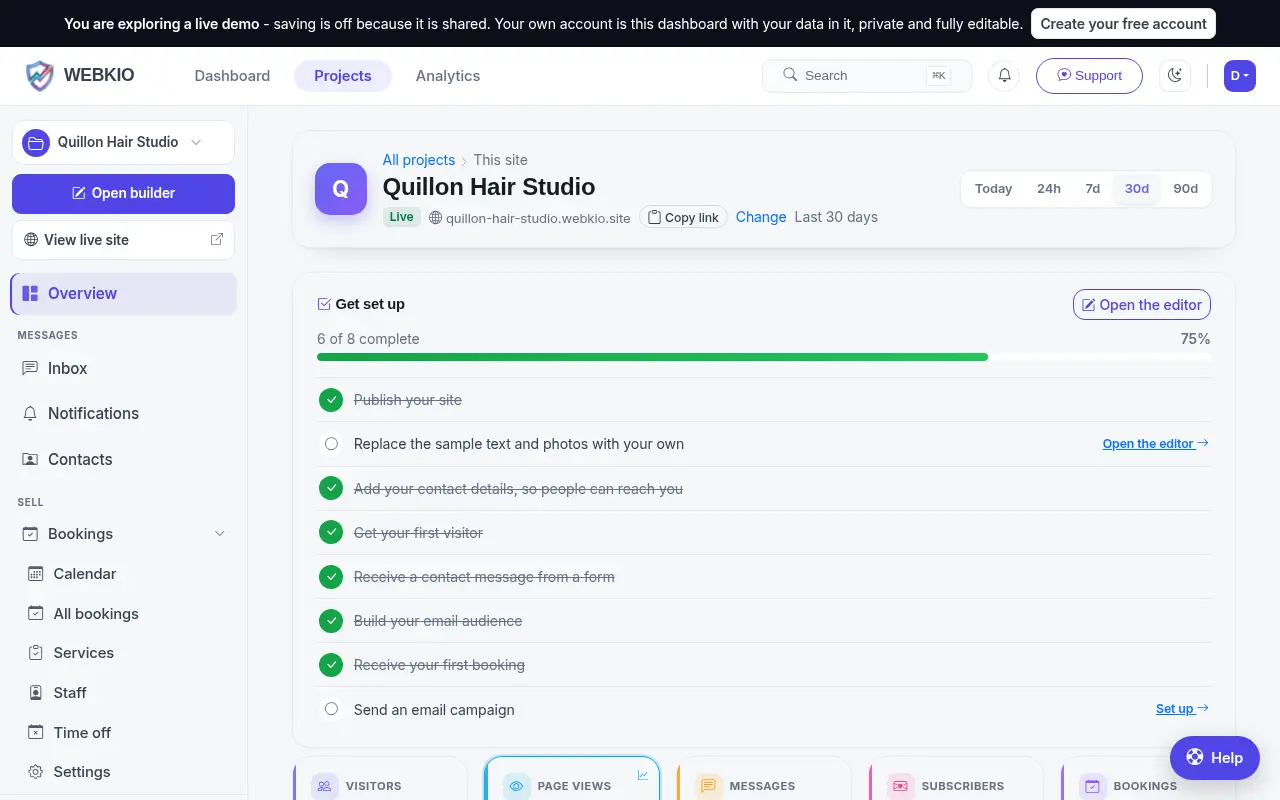The height and width of the screenshot is (800, 1280).
Task: Select the Today time range
Action: (x=994, y=189)
